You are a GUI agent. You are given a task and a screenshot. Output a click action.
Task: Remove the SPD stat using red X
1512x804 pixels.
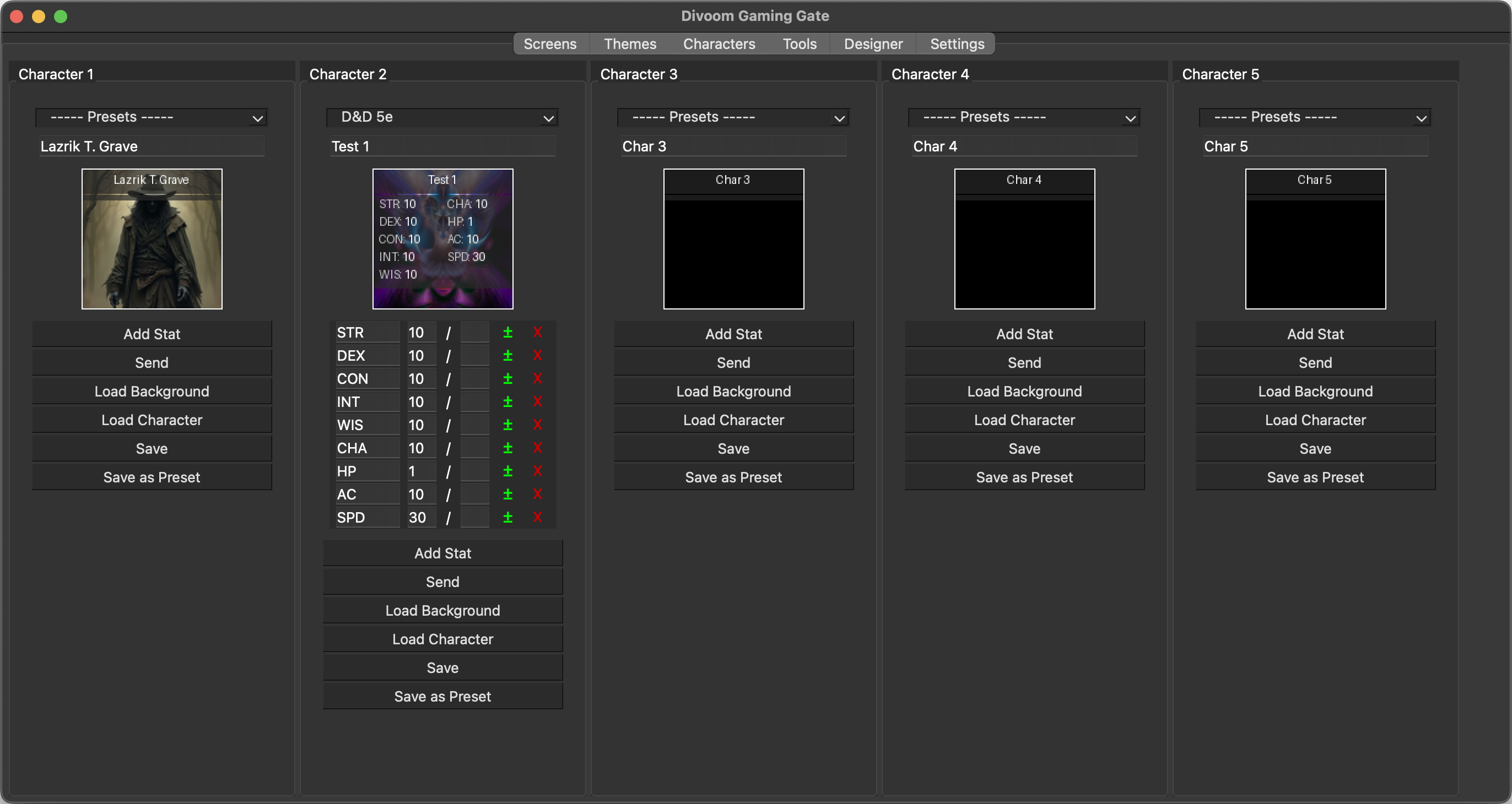537,517
